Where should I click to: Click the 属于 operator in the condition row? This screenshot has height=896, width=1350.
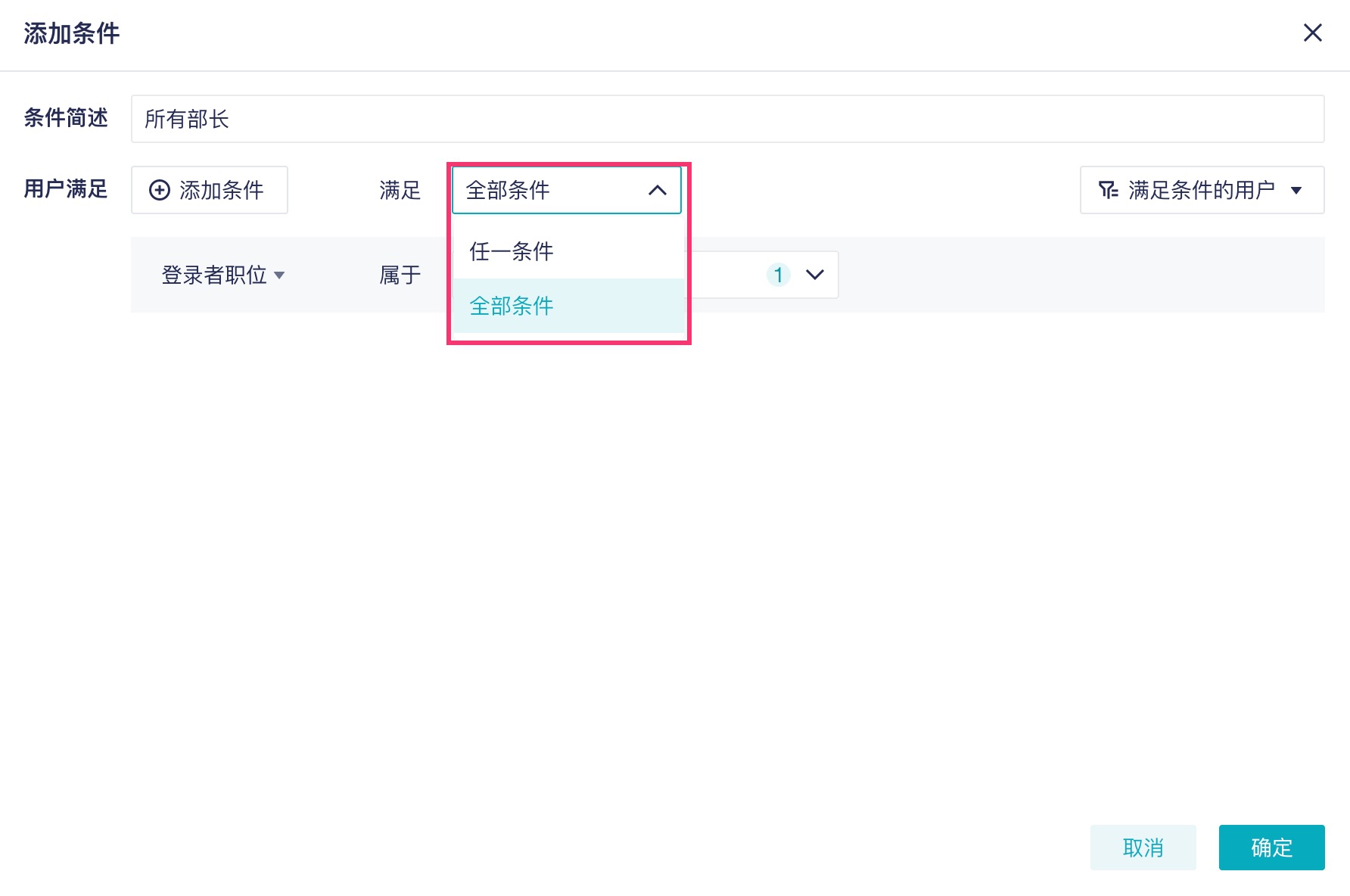400,275
